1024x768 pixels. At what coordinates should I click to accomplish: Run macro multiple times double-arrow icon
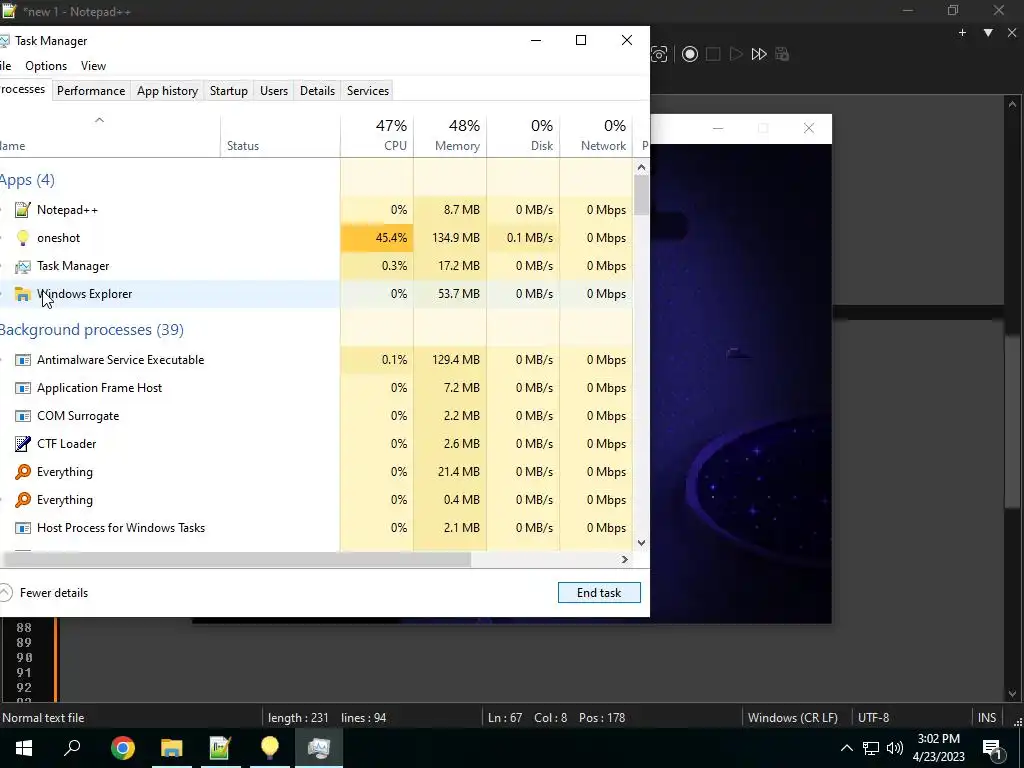pos(759,54)
